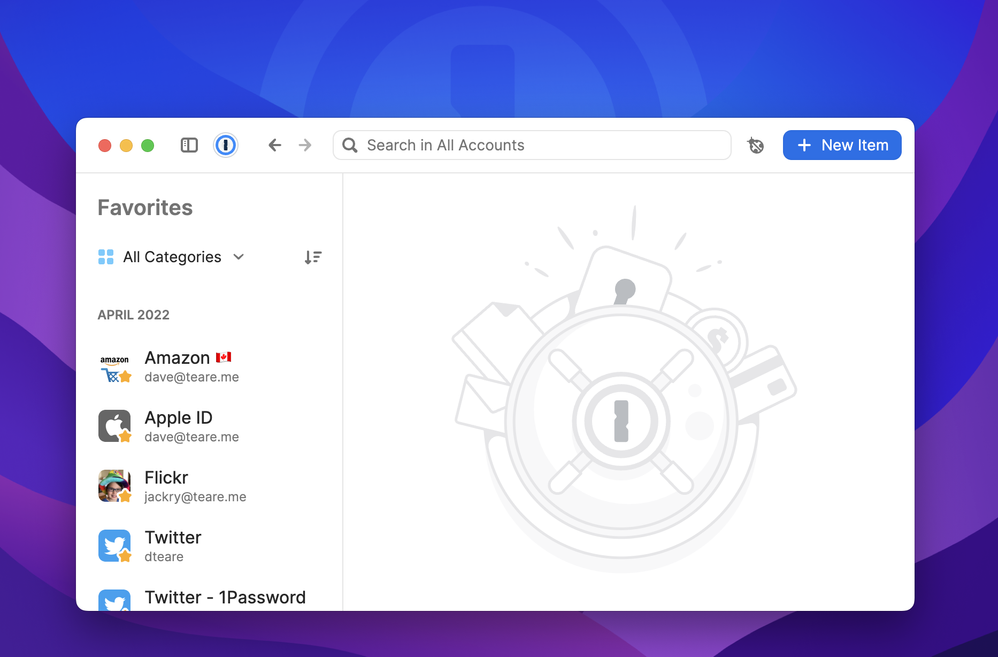The width and height of the screenshot is (998, 657).
Task: Click the New Item button
Action: pos(842,145)
